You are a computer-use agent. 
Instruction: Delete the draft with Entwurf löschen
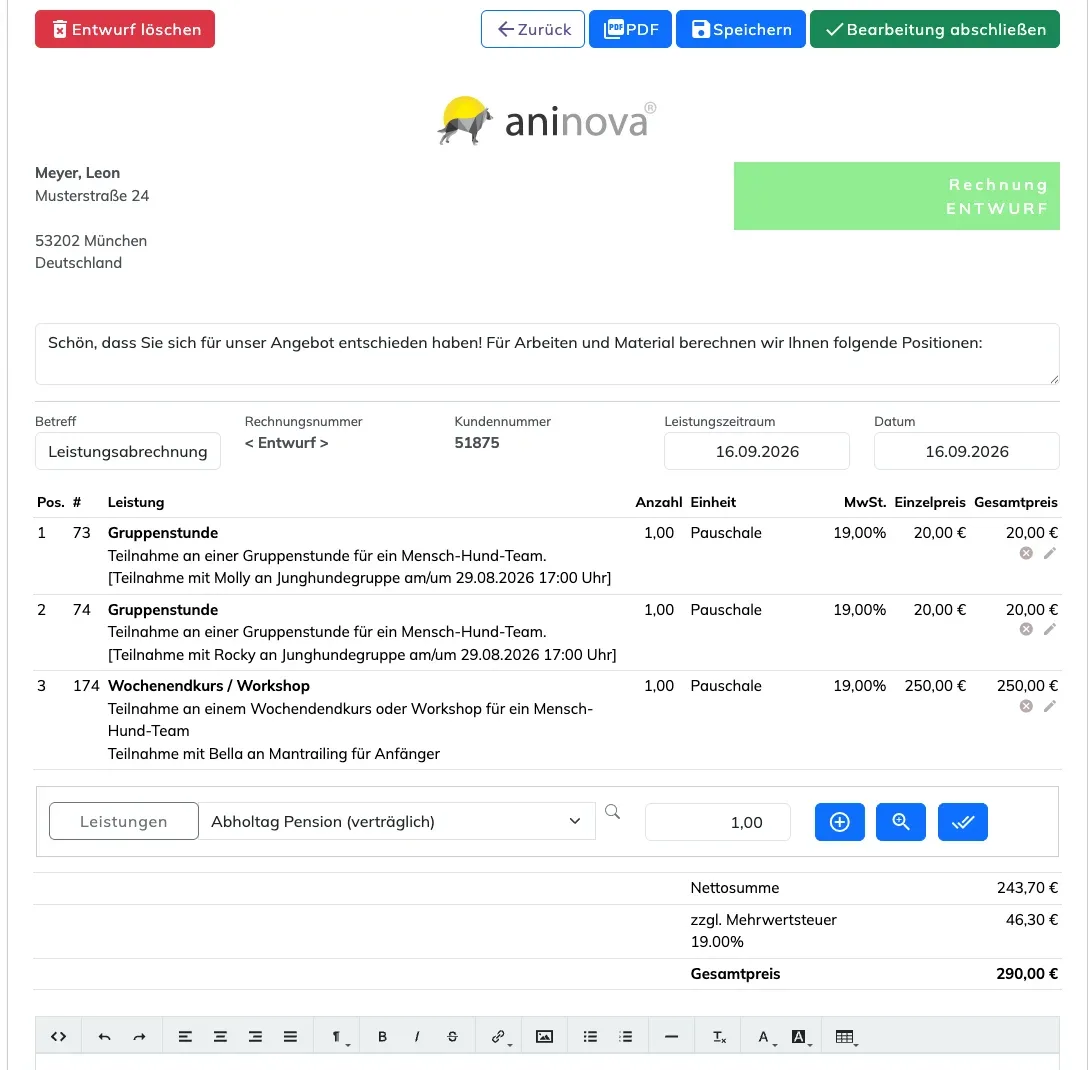tap(124, 29)
